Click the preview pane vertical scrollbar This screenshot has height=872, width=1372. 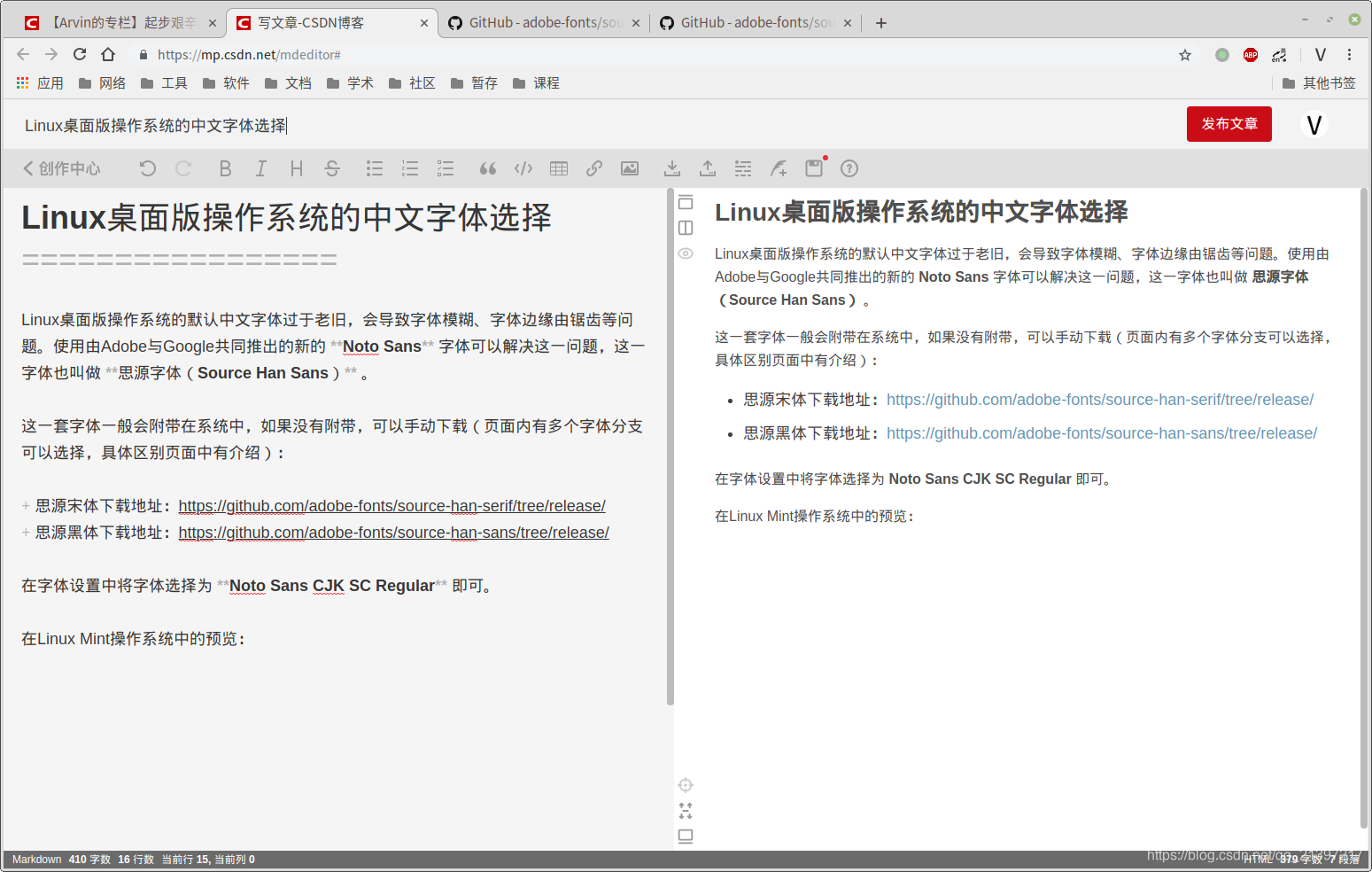pos(1364,507)
